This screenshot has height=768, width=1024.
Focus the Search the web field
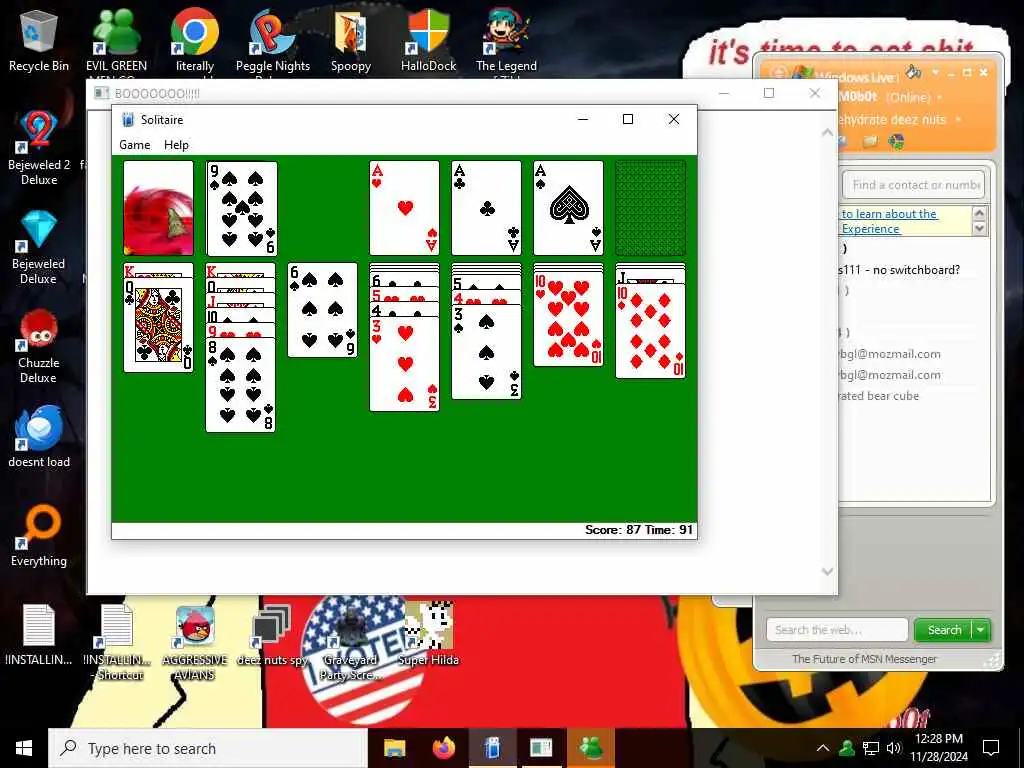[x=837, y=630]
